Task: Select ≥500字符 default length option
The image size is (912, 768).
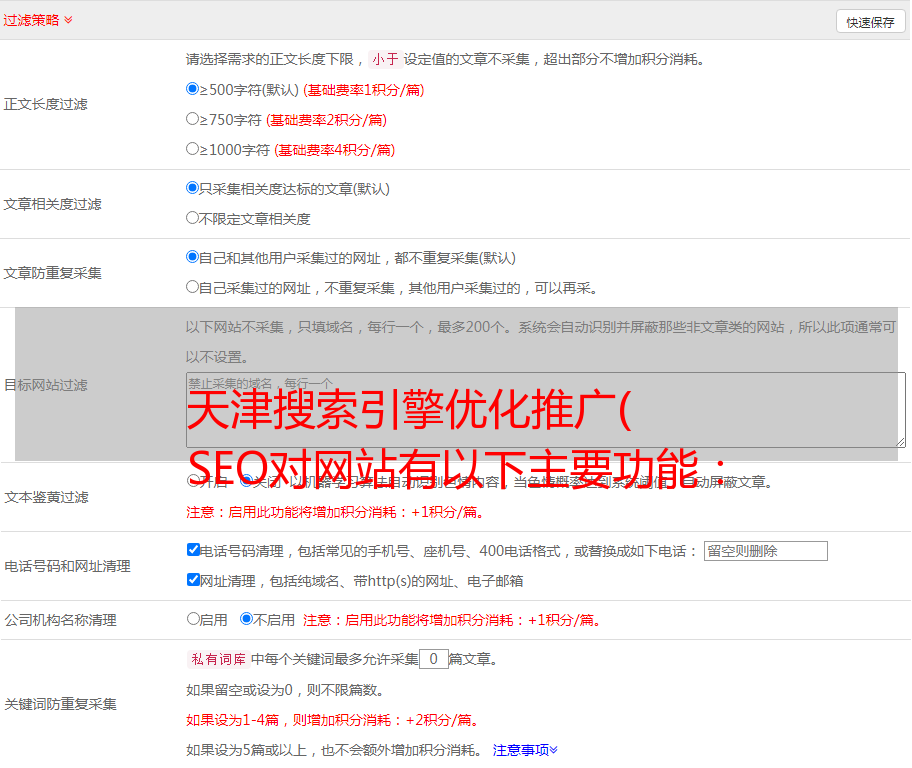Action: pos(193,89)
